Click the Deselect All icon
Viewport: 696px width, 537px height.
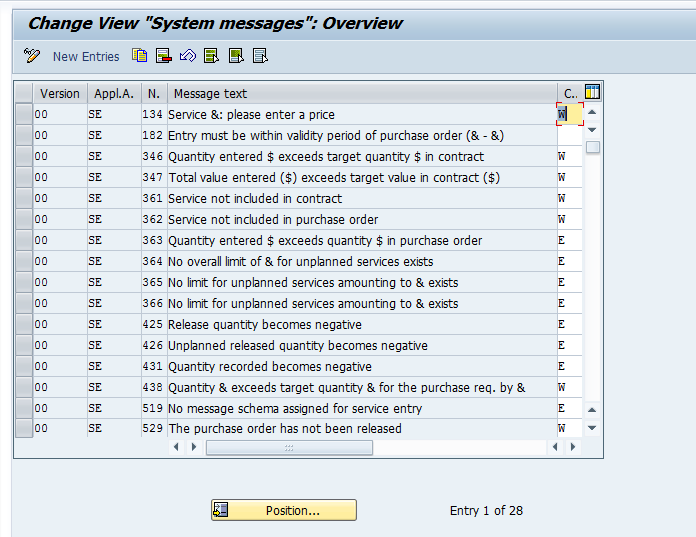[260, 56]
